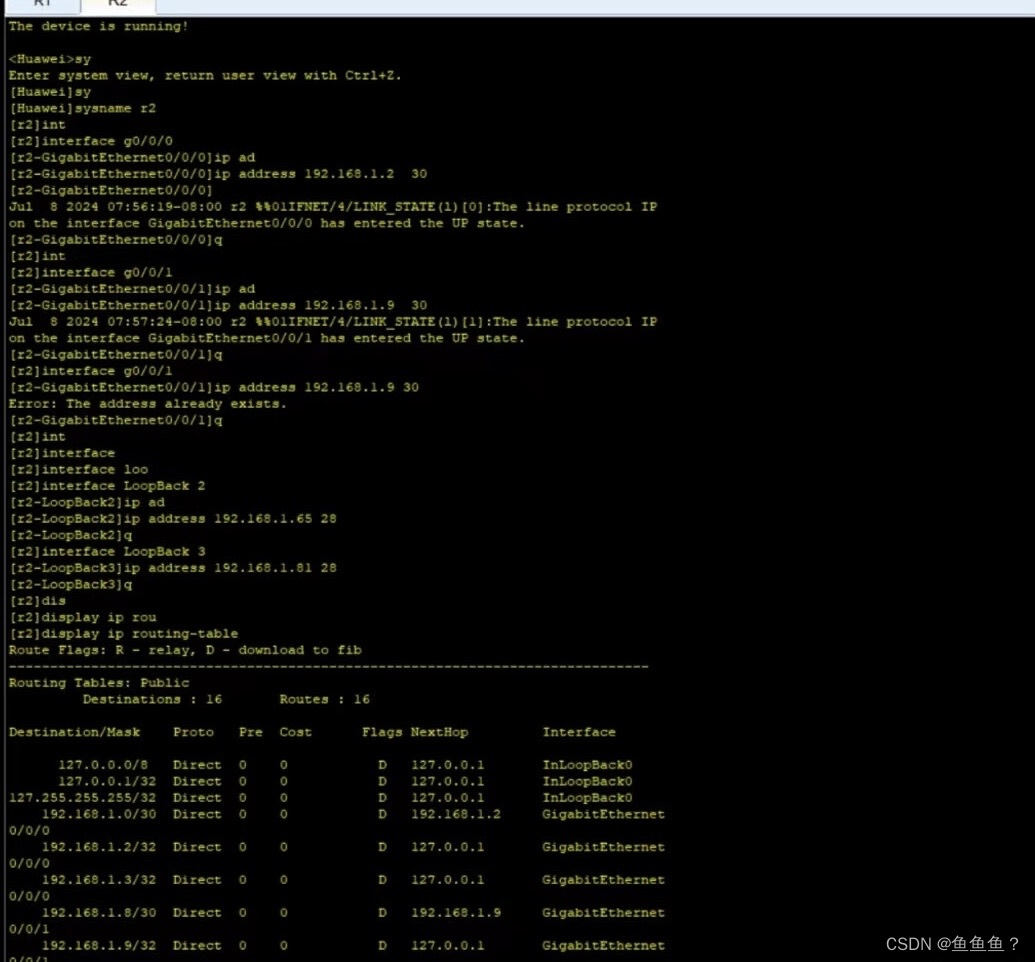Click destination '127.0.0.0/8' in routing table
Screen dimensions: 1035x962
(103, 765)
